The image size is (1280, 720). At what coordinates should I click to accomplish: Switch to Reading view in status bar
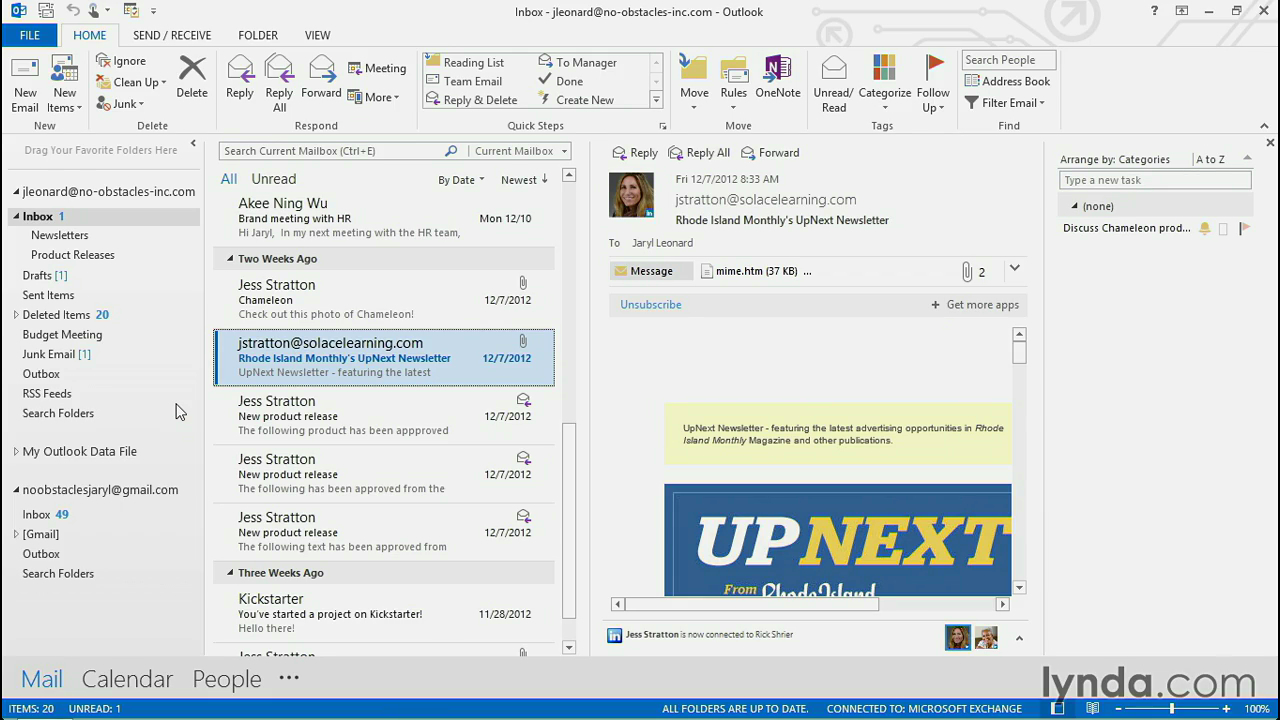[1093, 709]
